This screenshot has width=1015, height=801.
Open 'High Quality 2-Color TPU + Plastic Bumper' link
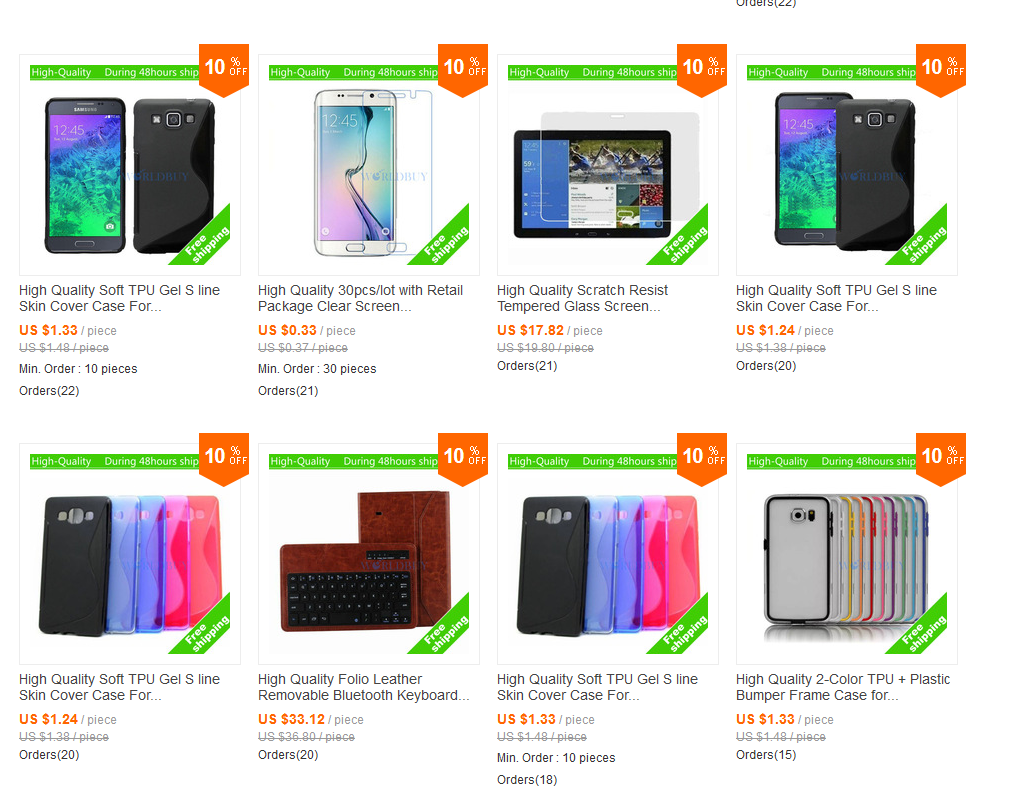coord(843,687)
